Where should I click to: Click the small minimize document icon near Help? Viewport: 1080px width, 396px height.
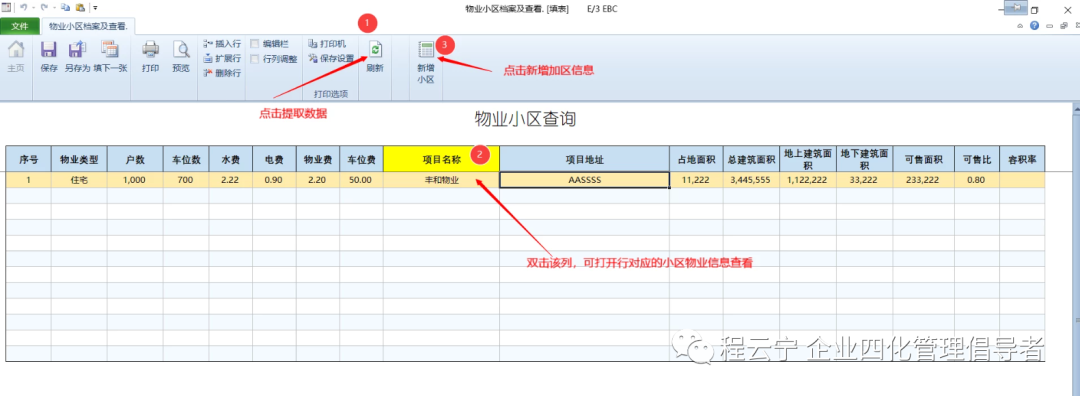tap(1050, 25)
